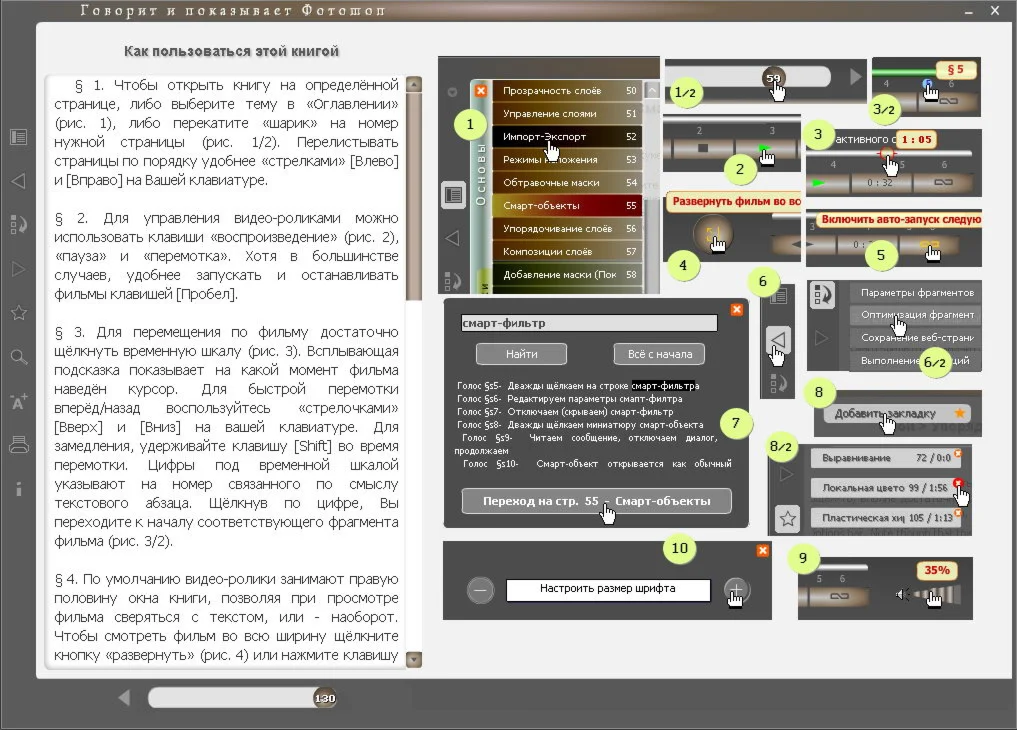Click the смарт-фильтр search input field
The height and width of the screenshot is (730, 1017).
click(x=589, y=323)
